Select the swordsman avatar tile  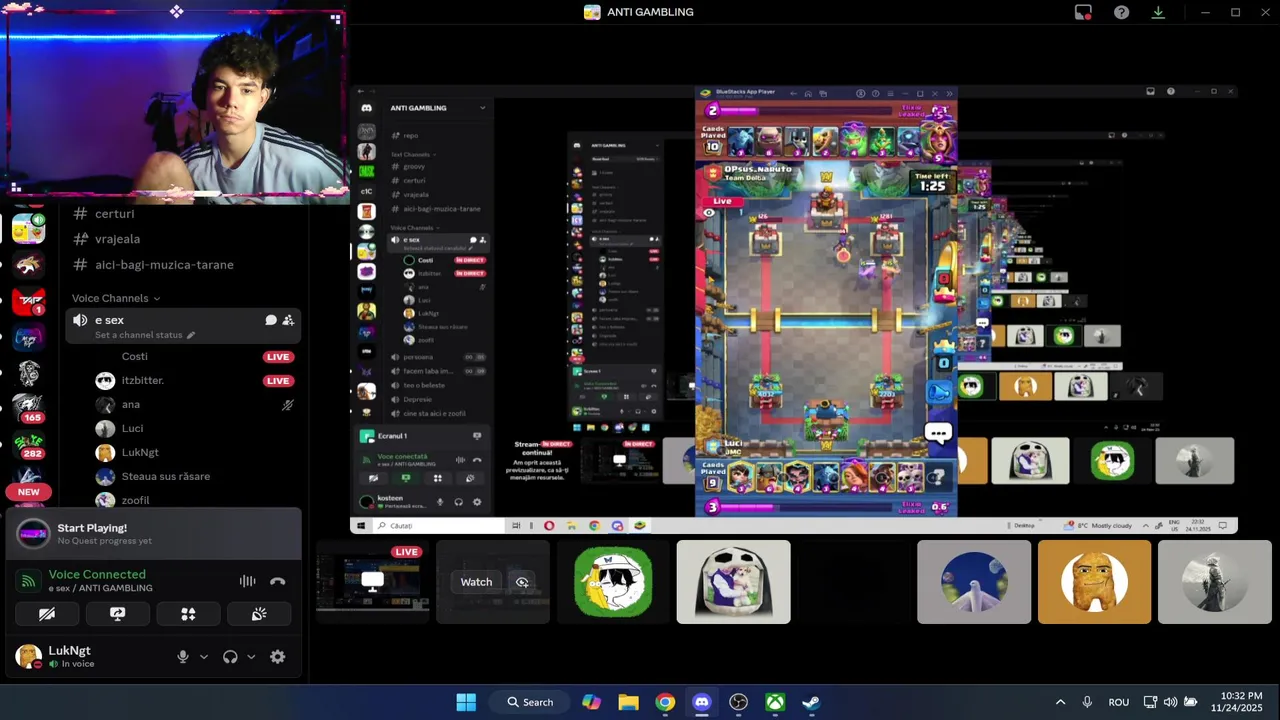(x=1215, y=582)
